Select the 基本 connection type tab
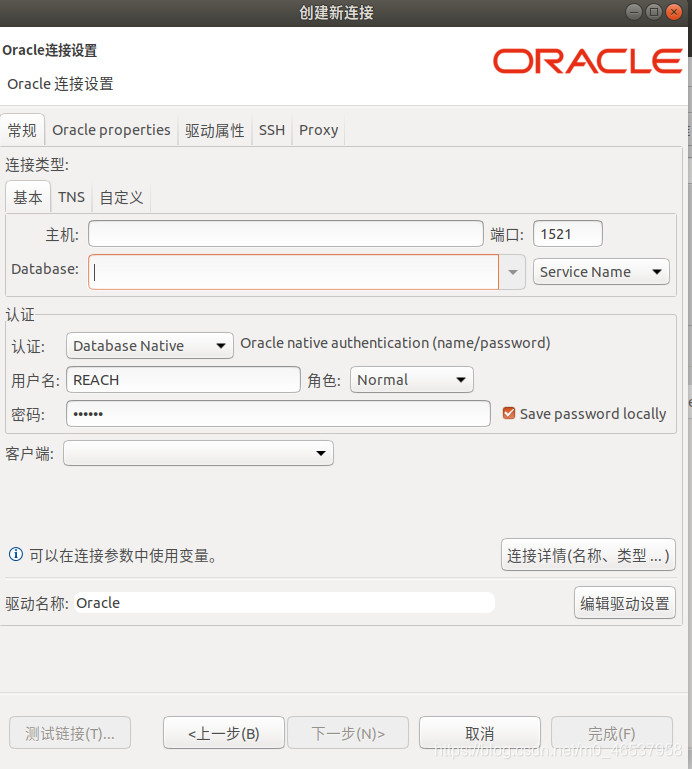The height and width of the screenshot is (769, 692). pos(28,197)
